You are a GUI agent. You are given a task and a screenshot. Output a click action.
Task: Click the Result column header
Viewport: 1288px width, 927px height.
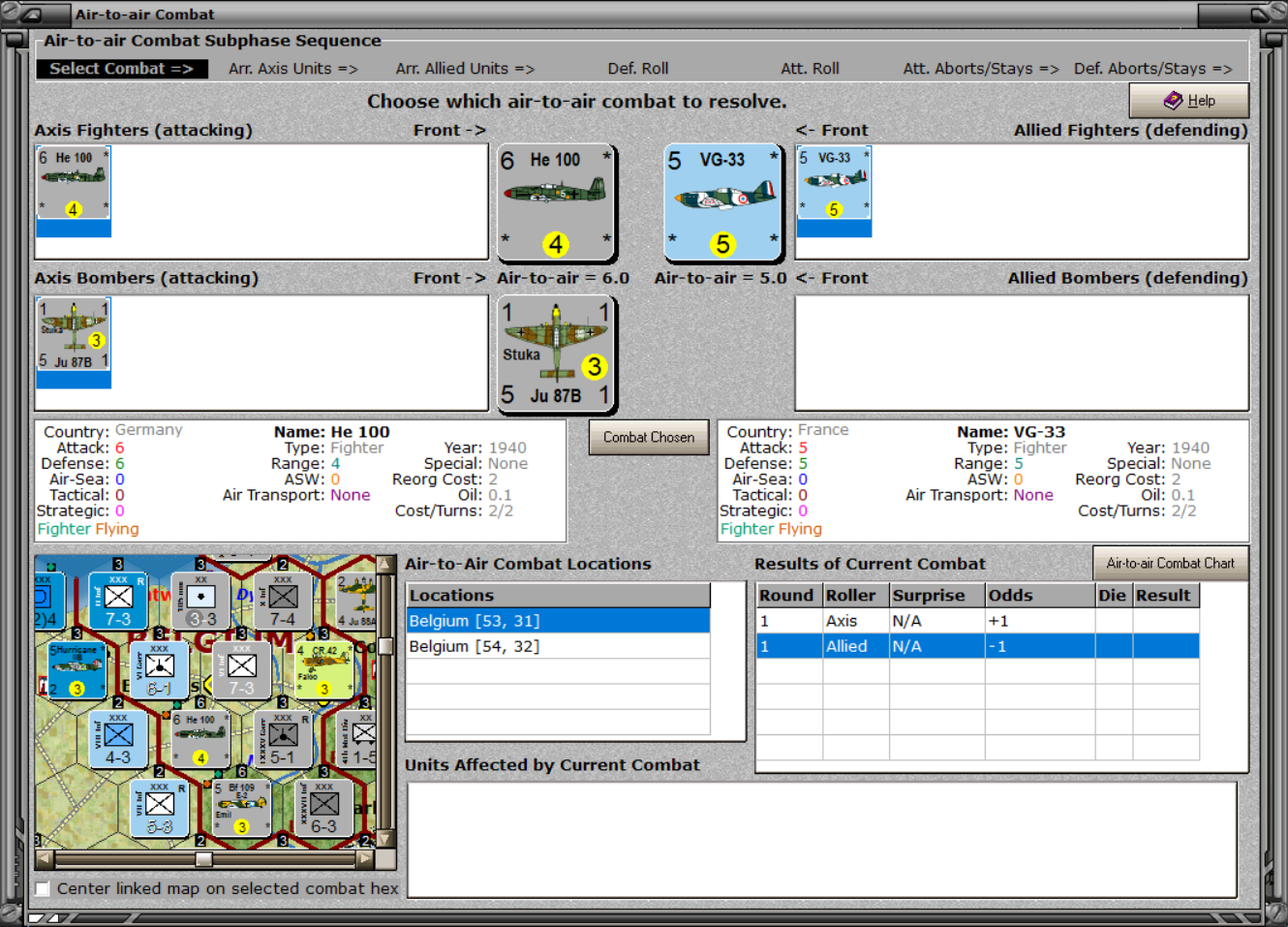1166,596
